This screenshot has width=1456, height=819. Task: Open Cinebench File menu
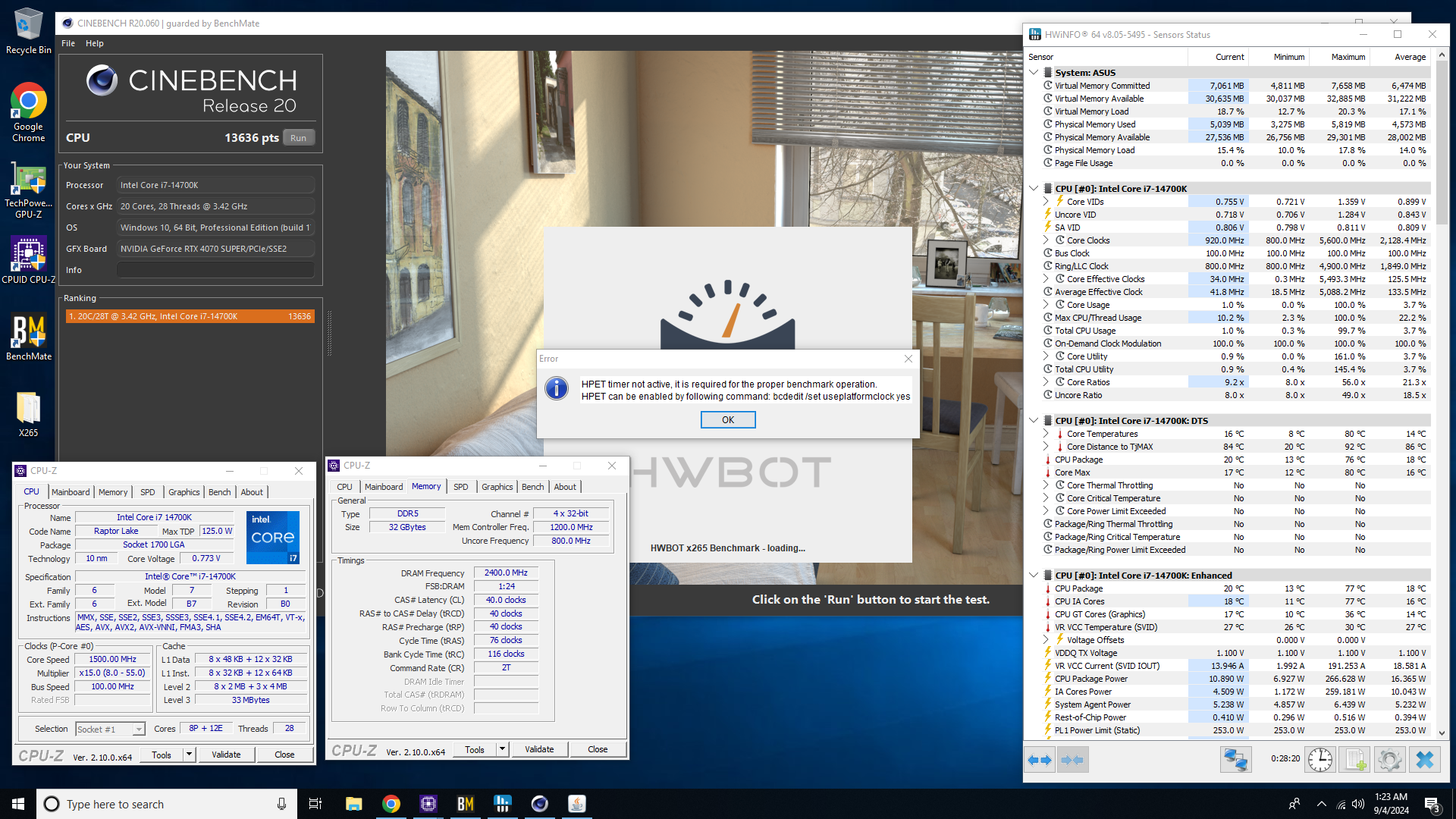68,43
